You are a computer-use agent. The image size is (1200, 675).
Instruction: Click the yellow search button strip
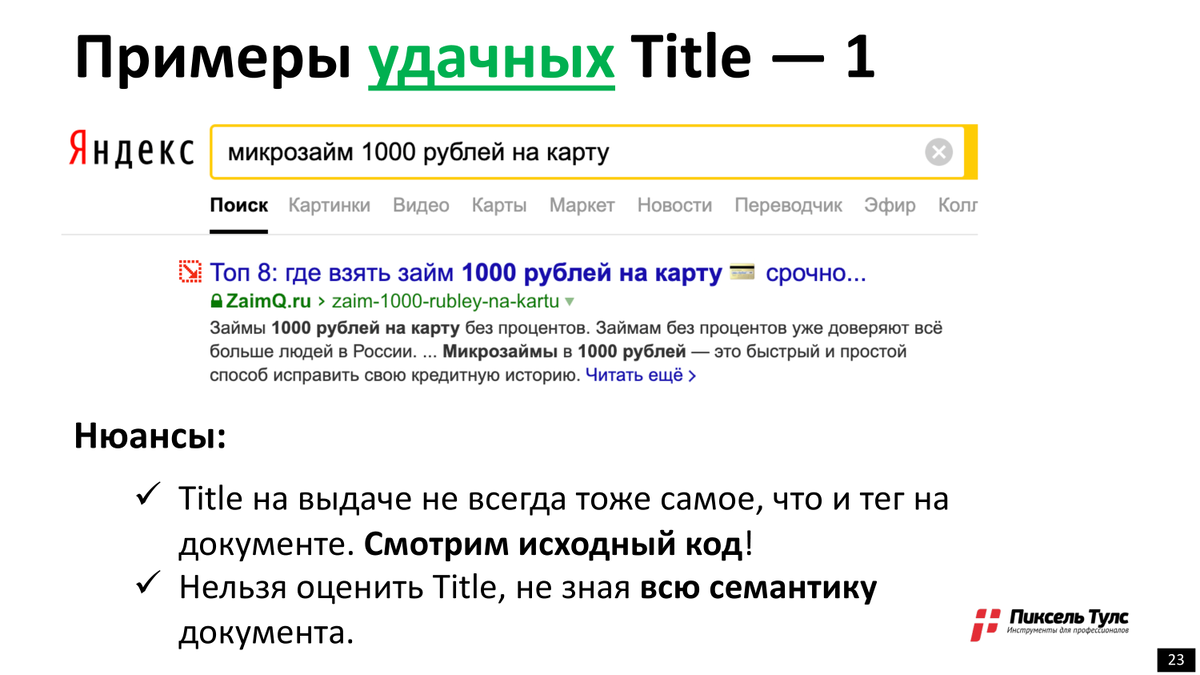tap(972, 150)
